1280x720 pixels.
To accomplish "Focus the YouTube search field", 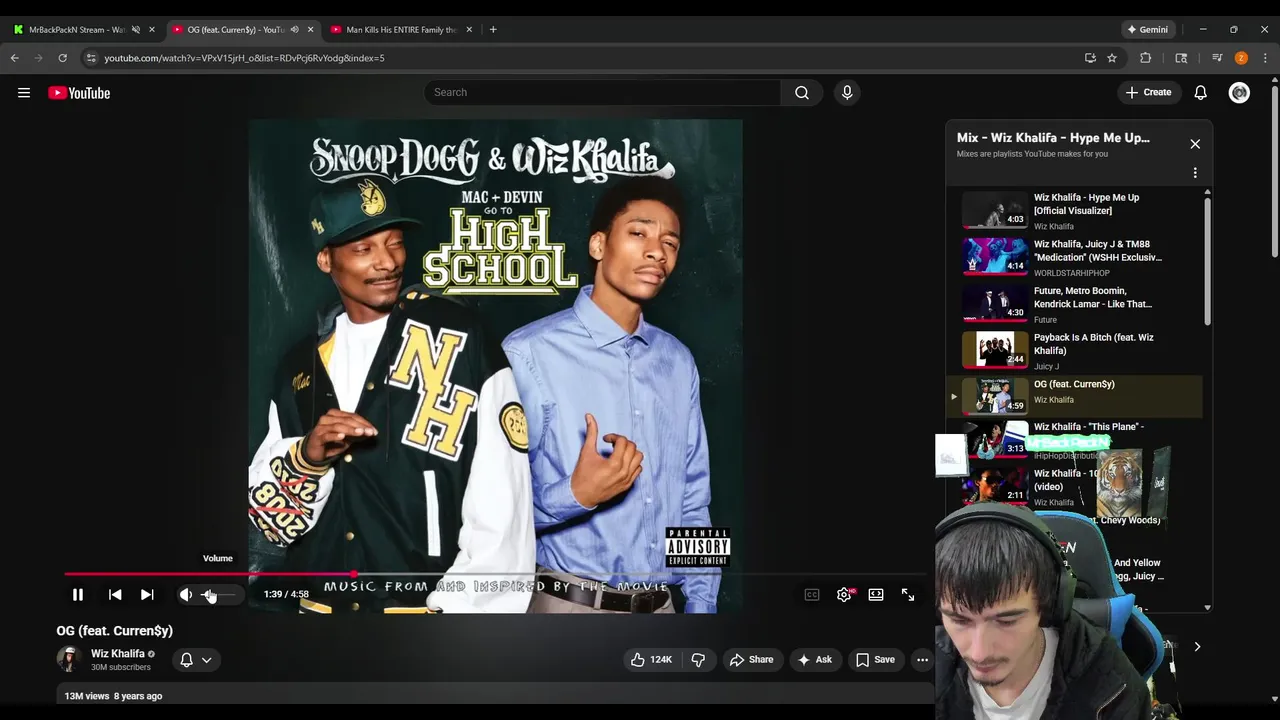I will point(603,92).
